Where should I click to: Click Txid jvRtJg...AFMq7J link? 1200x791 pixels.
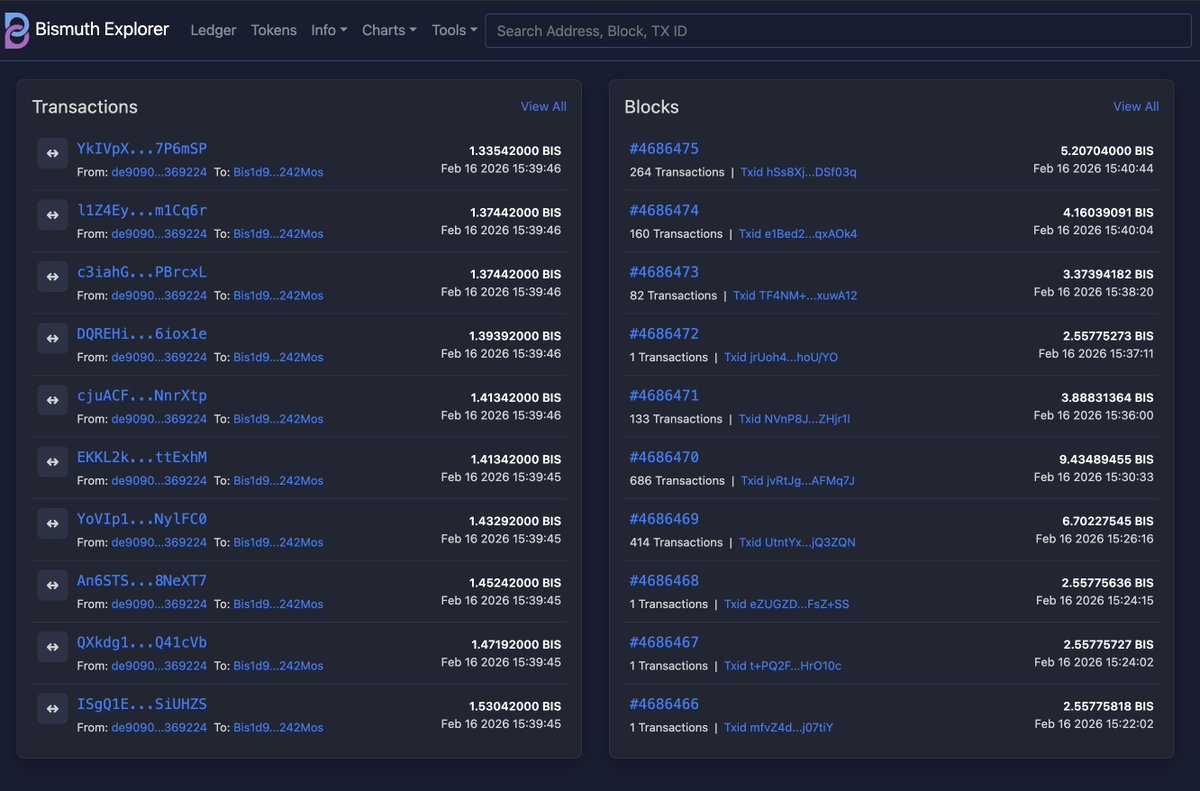click(x=797, y=481)
